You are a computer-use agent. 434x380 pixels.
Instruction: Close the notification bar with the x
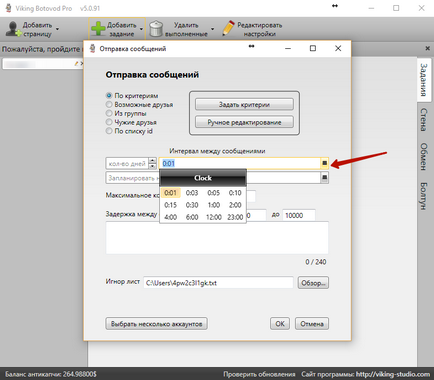point(428,49)
